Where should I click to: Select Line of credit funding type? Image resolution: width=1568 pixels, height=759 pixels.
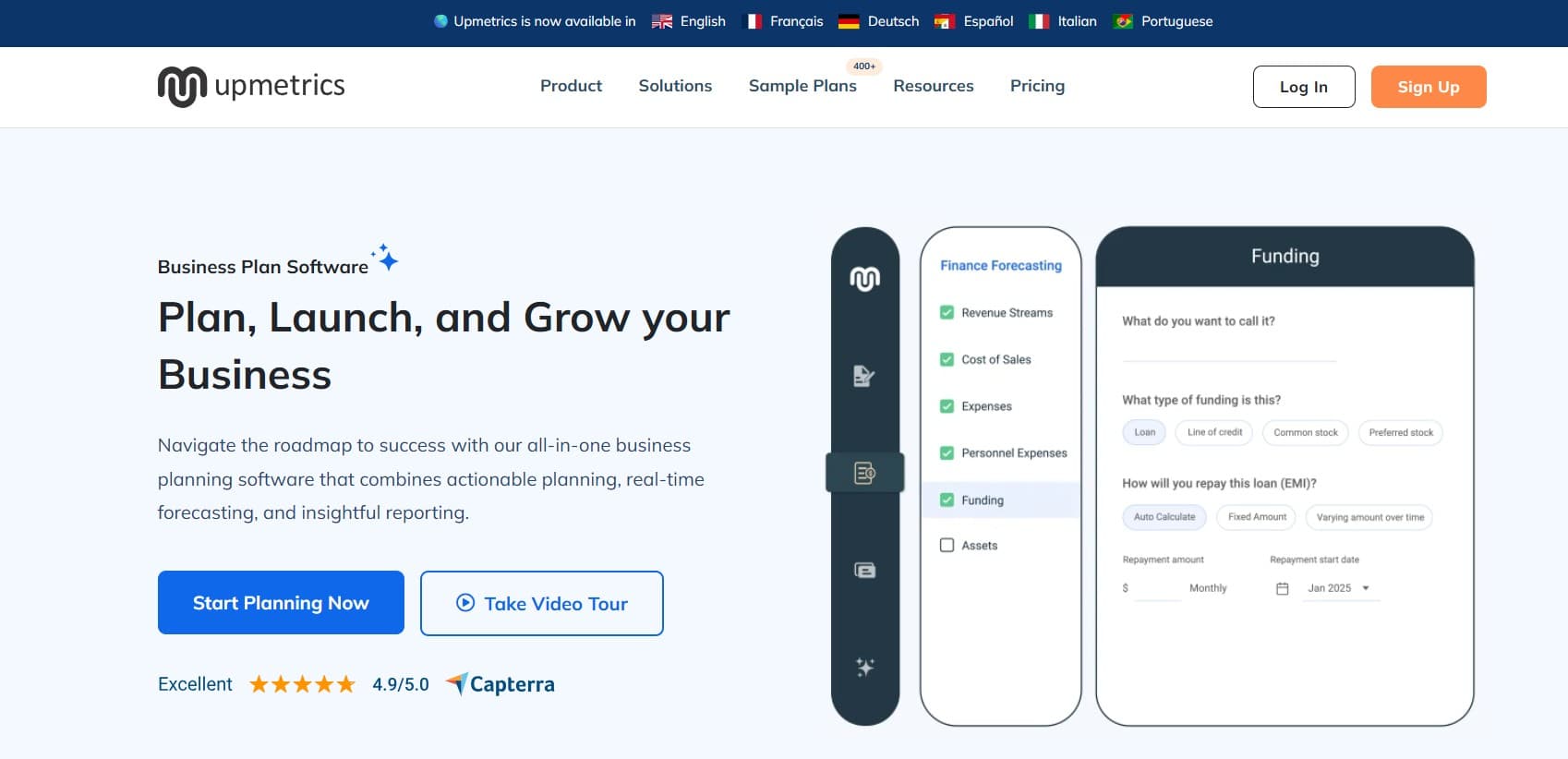coord(1214,432)
